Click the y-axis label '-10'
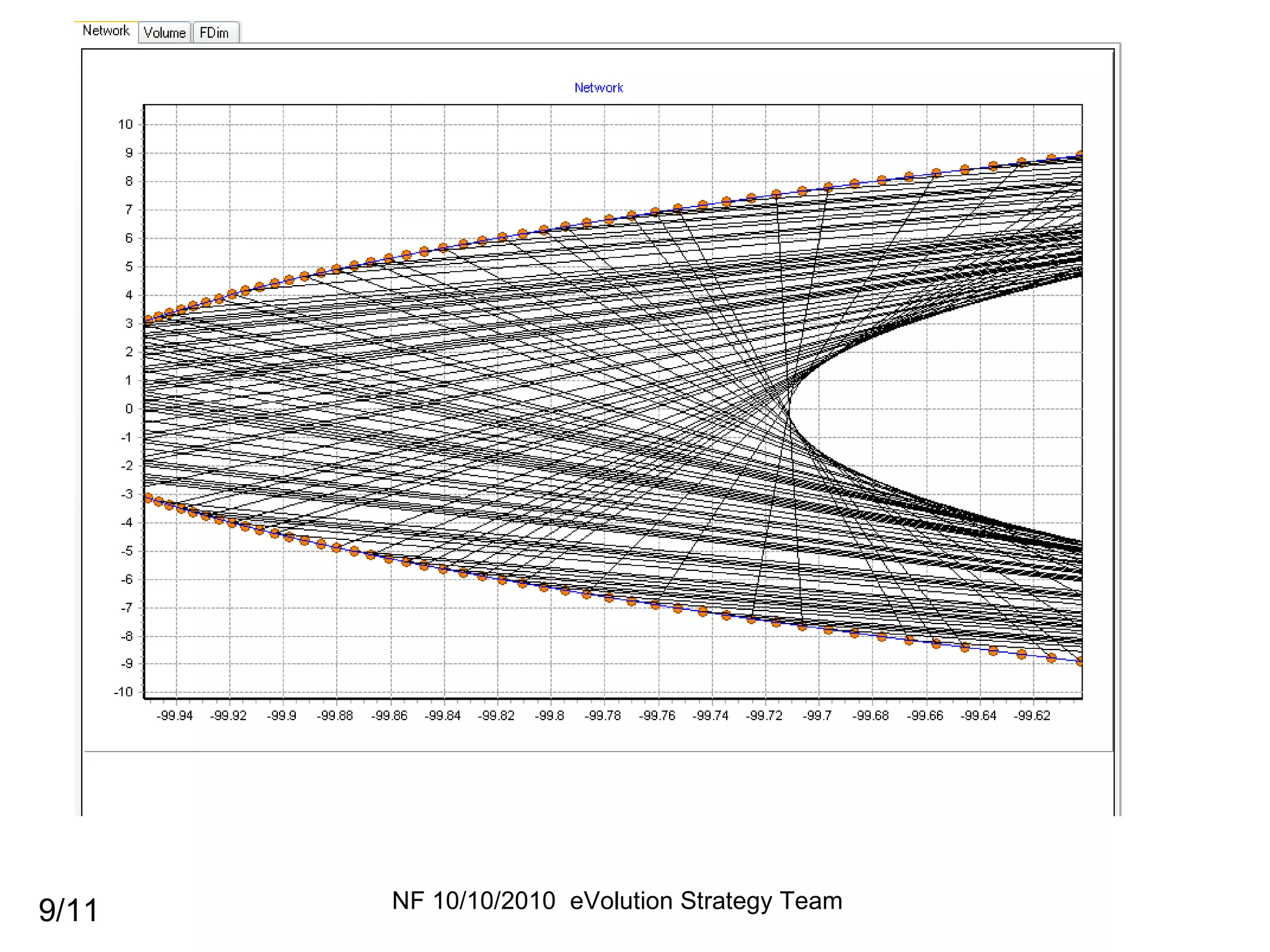 [123, 692]
